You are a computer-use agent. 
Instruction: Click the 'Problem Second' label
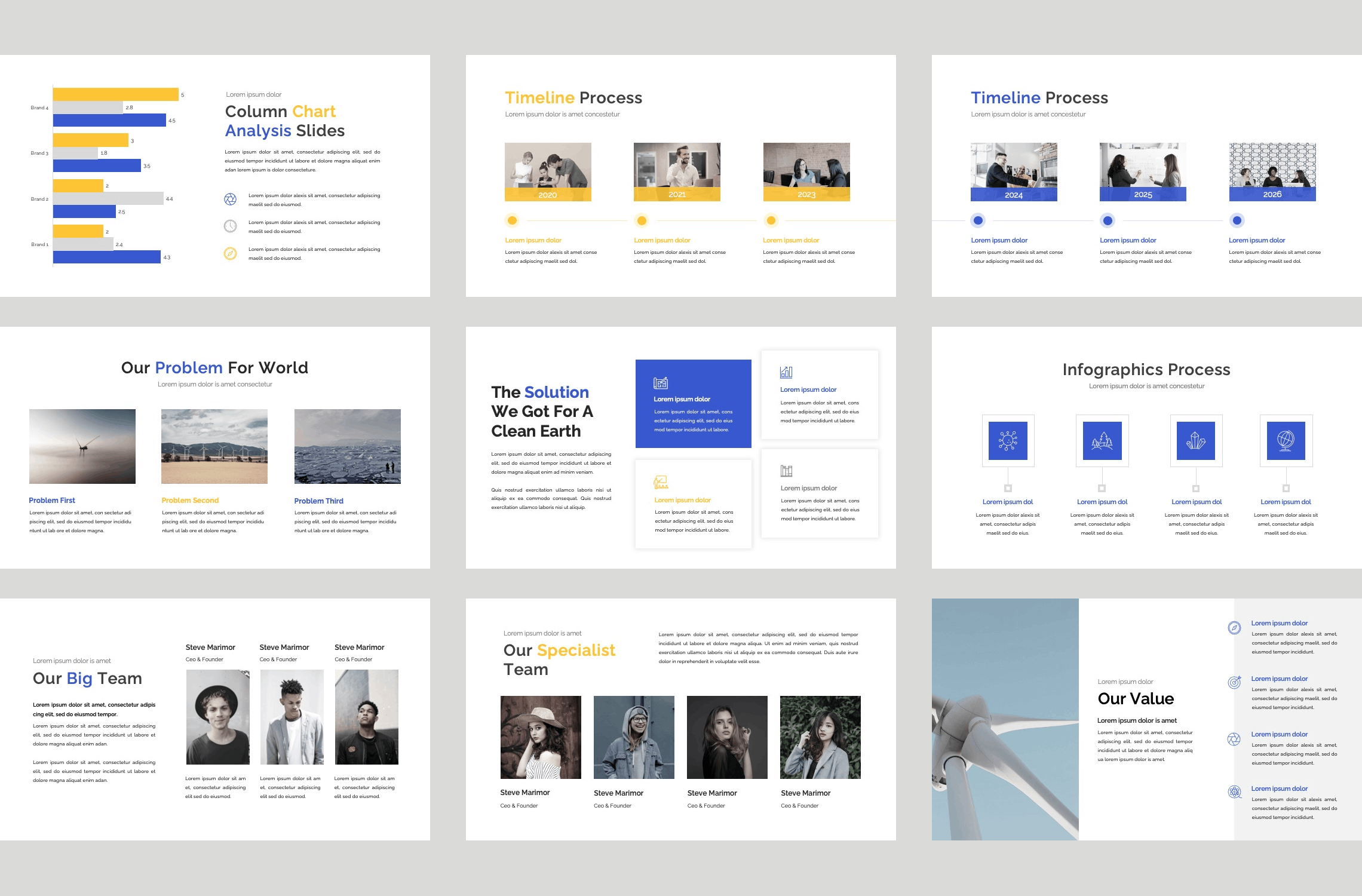coord(190,501)
